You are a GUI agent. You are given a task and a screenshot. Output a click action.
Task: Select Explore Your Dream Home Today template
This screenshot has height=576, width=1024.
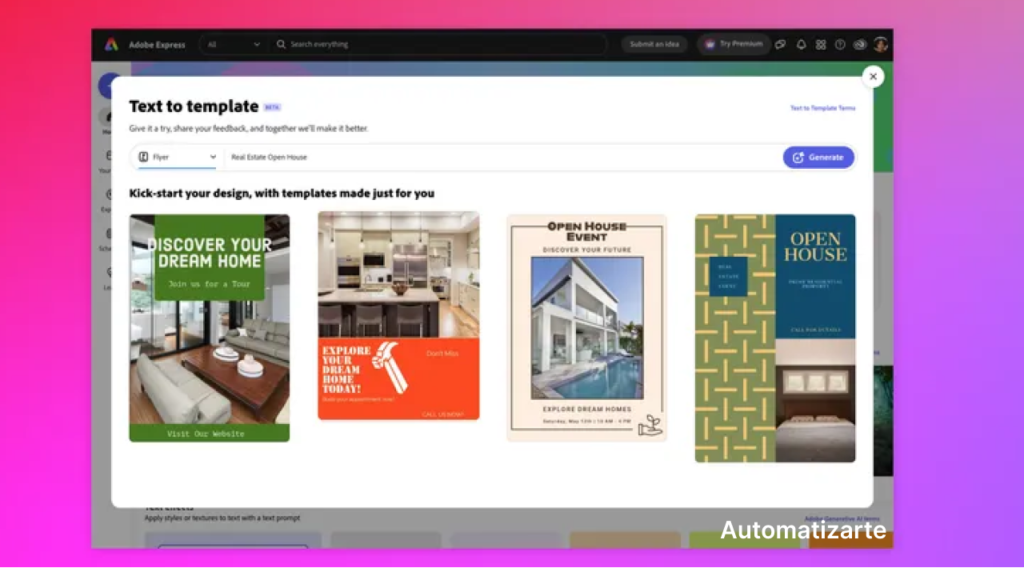398,315
